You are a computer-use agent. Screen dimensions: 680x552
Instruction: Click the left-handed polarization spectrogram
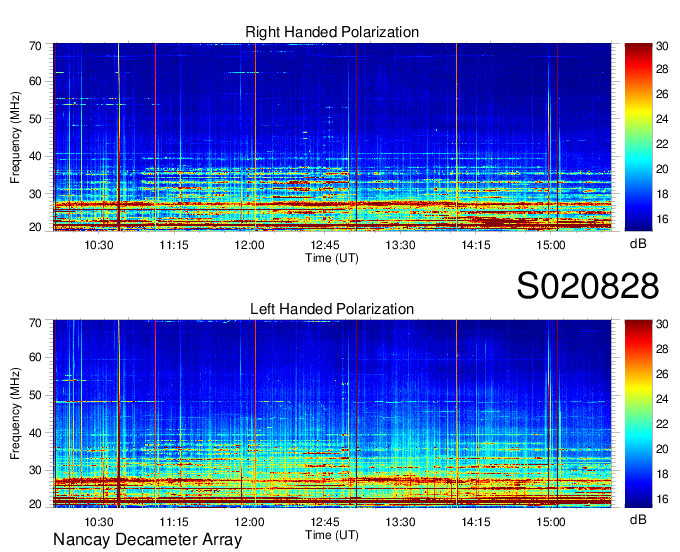click(332, 414)
